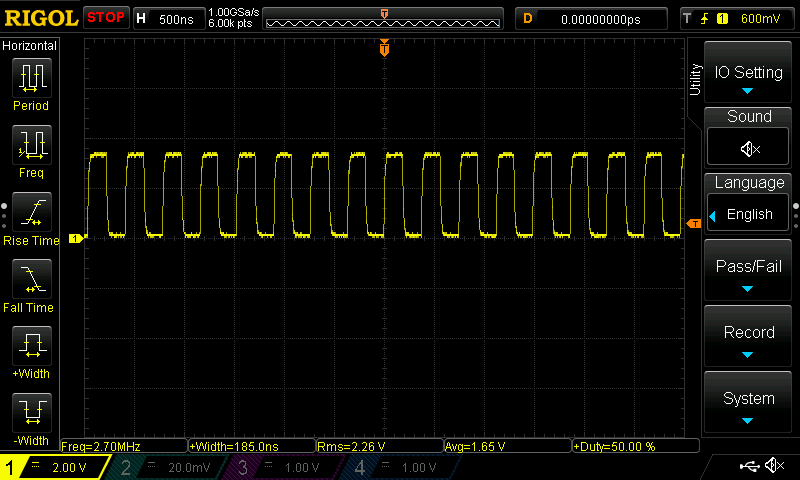This screenshot has width=800, height=480.
Task: Select the +Width measurement icon
Action: [32, 346]
